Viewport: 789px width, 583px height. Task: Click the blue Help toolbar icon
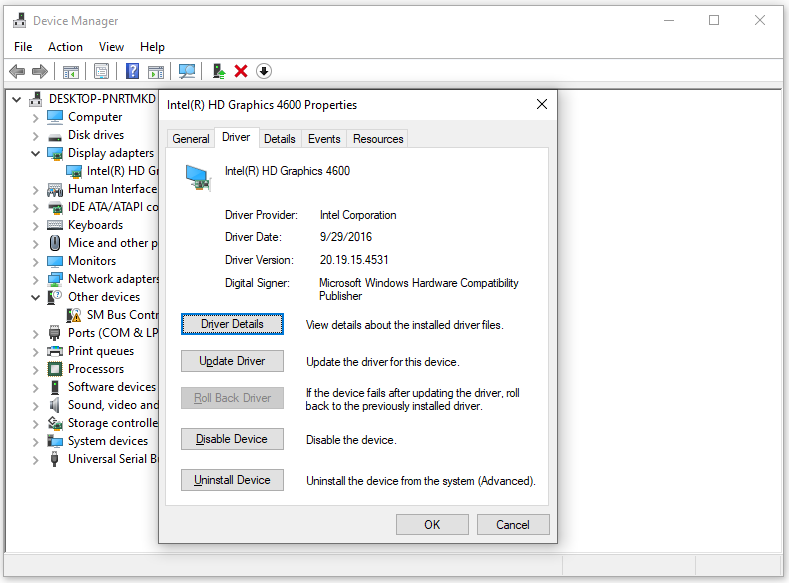132,71
